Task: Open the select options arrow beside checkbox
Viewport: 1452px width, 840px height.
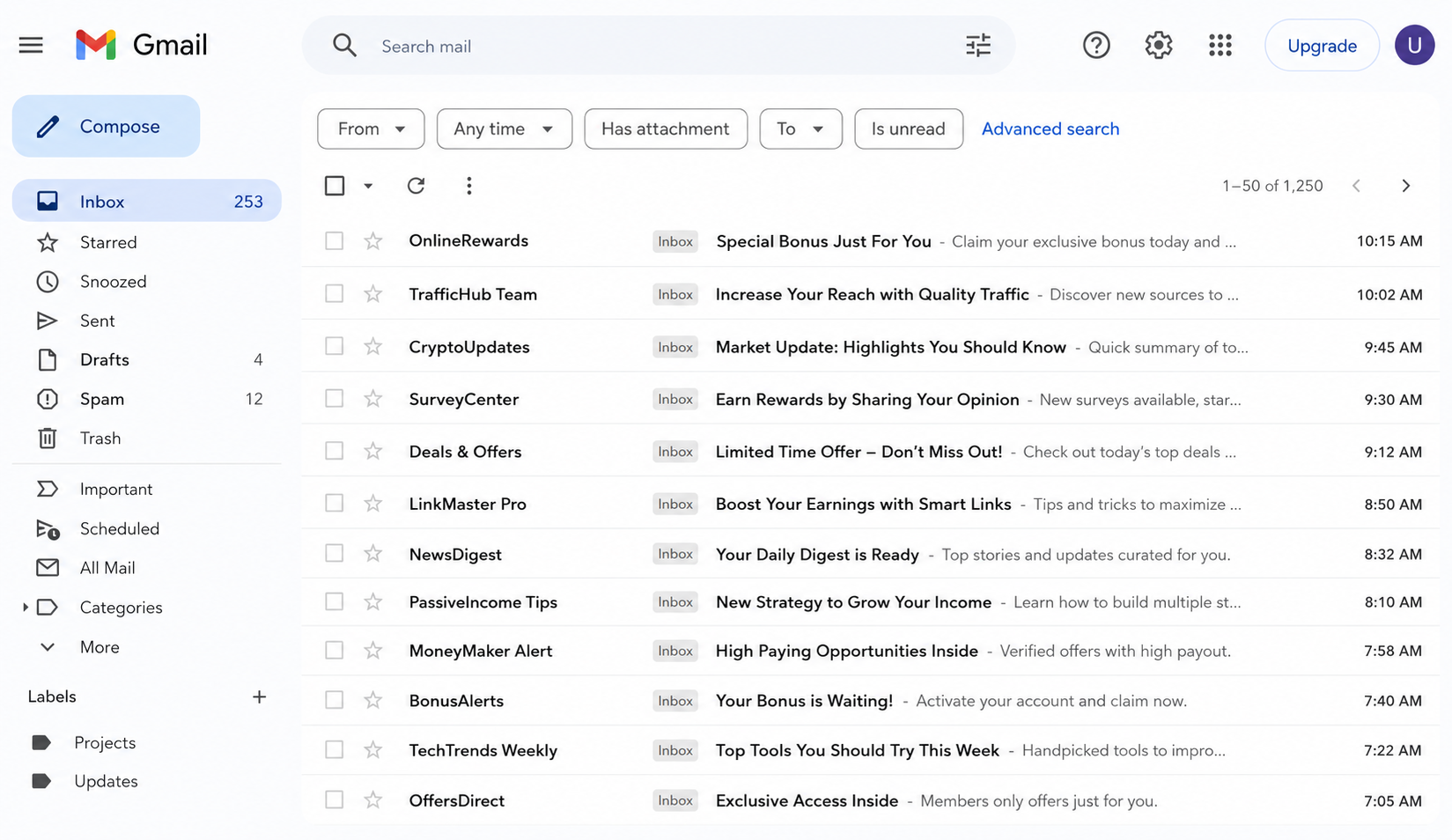Action: [x=368, y=186]
